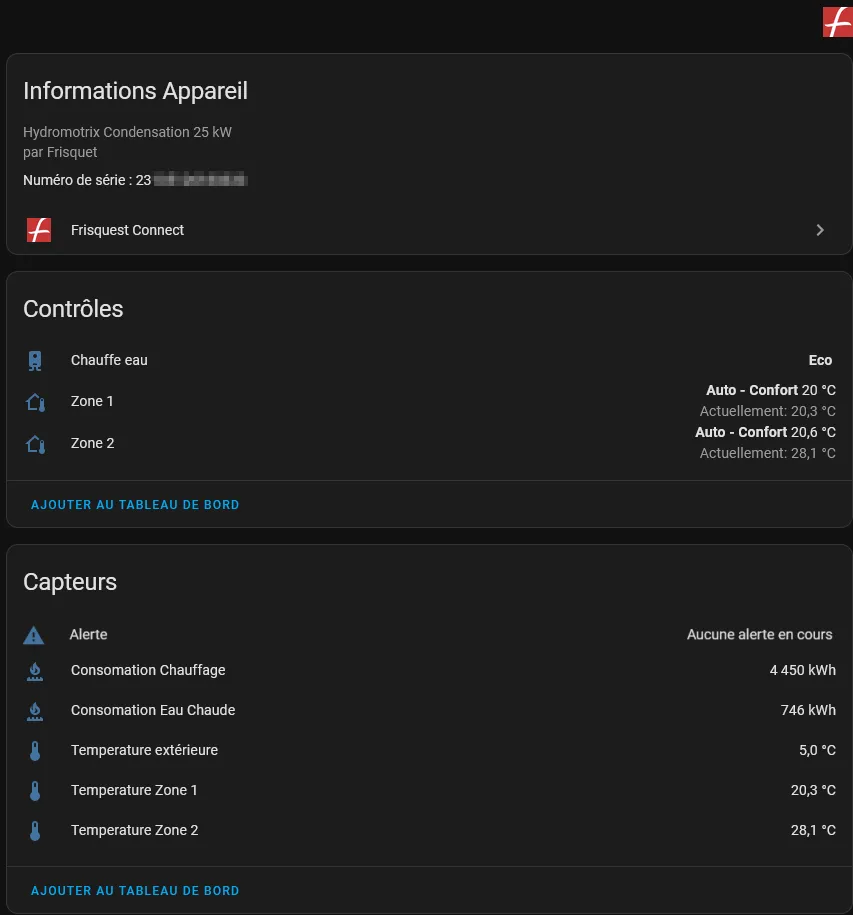This screenshot has width=853, height=915.
Task: Click the Consomation Eau Chaude flame icon
Action: pos(35,711)
